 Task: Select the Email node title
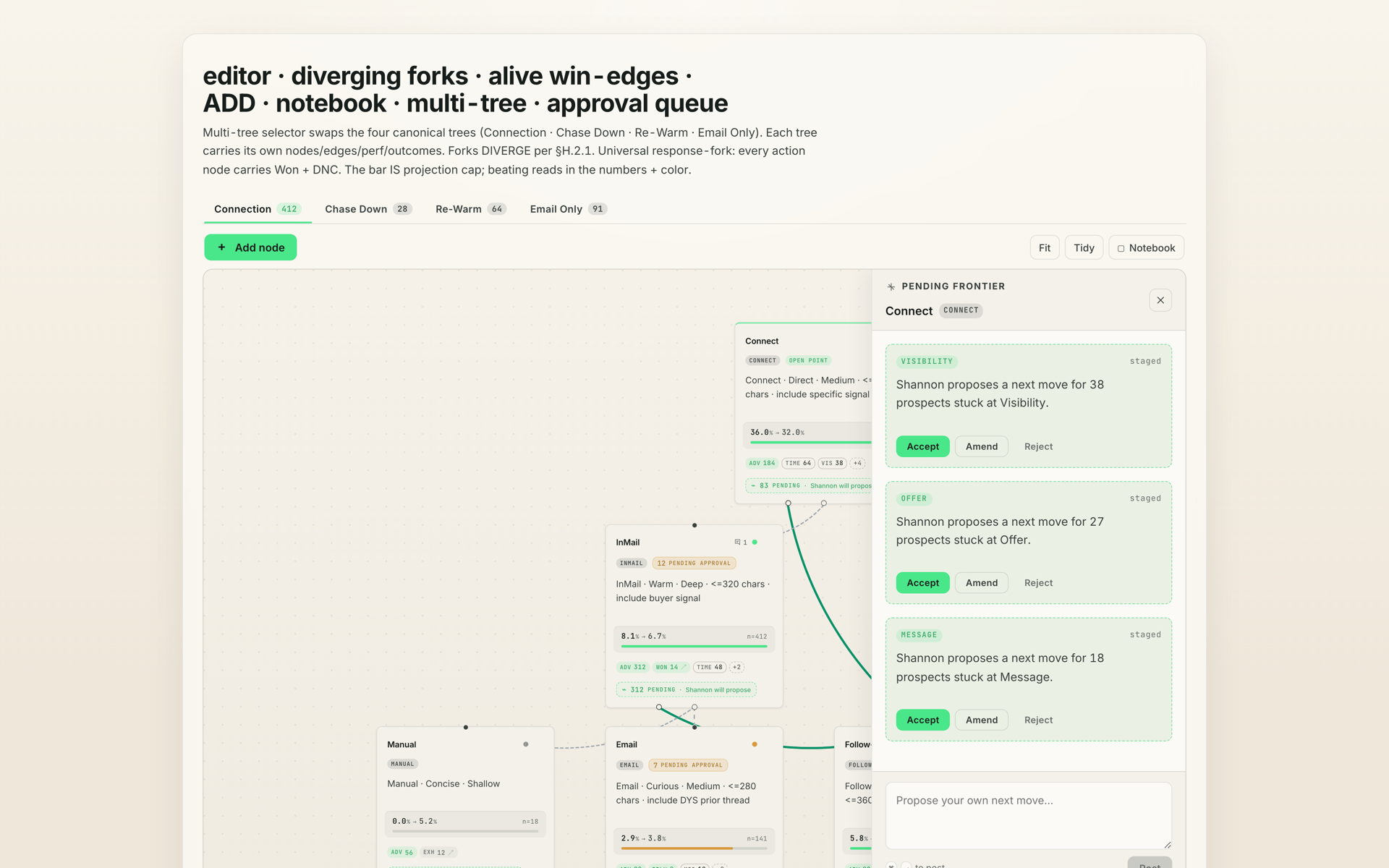(x=626, y=744)
